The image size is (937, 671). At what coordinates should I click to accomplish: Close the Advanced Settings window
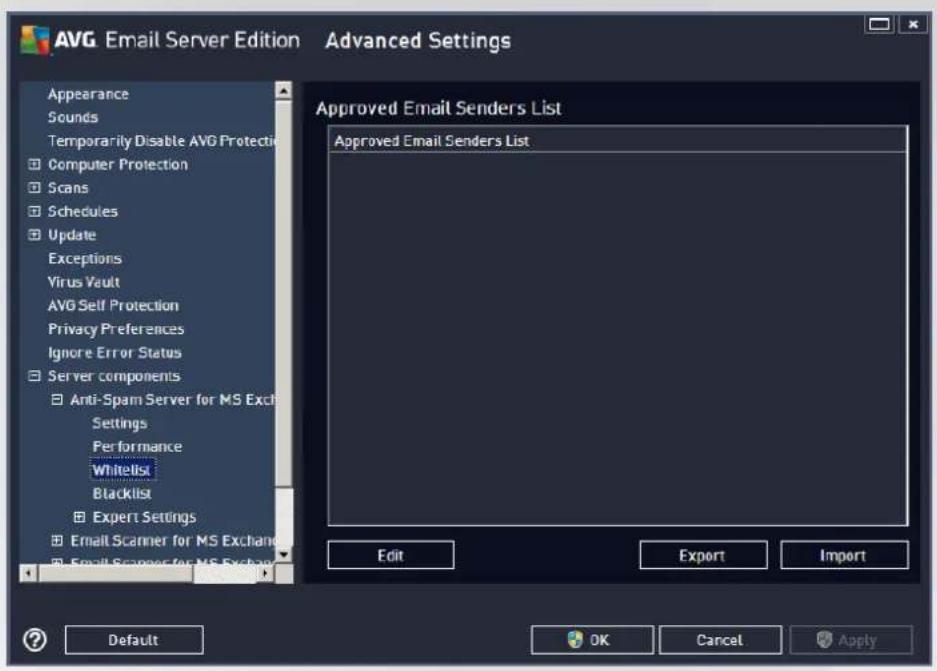click(913, 24)
